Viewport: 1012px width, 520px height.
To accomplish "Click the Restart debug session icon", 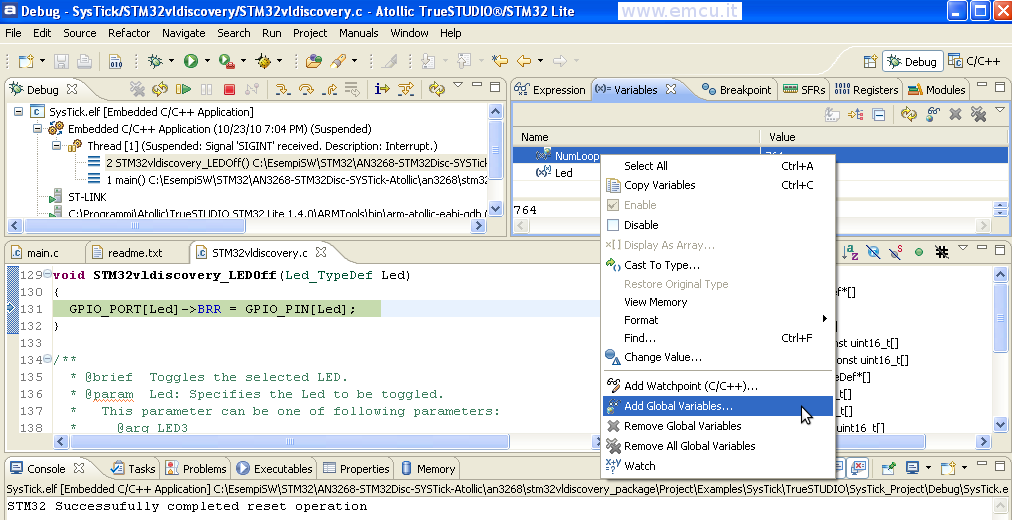I will point(159,89).
